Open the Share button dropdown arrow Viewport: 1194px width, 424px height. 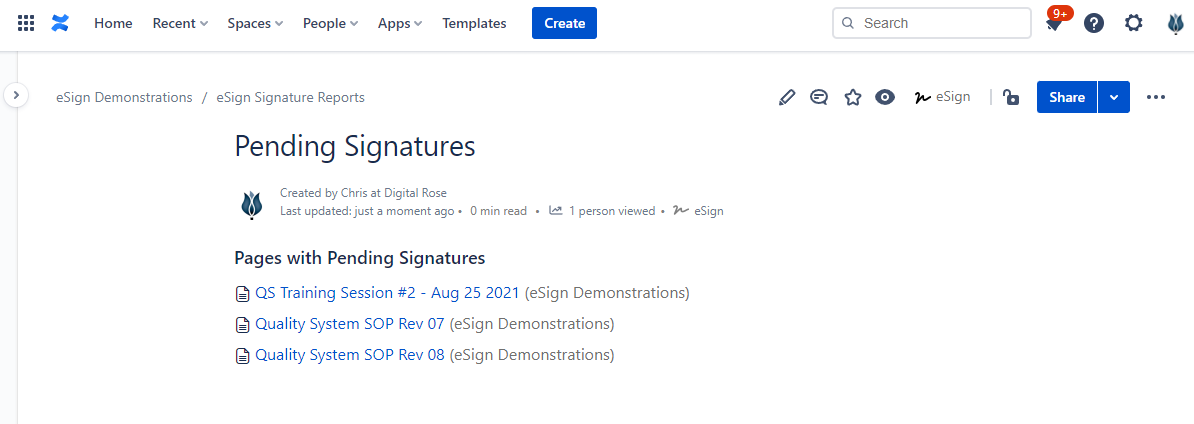(x=1114, y=97)
